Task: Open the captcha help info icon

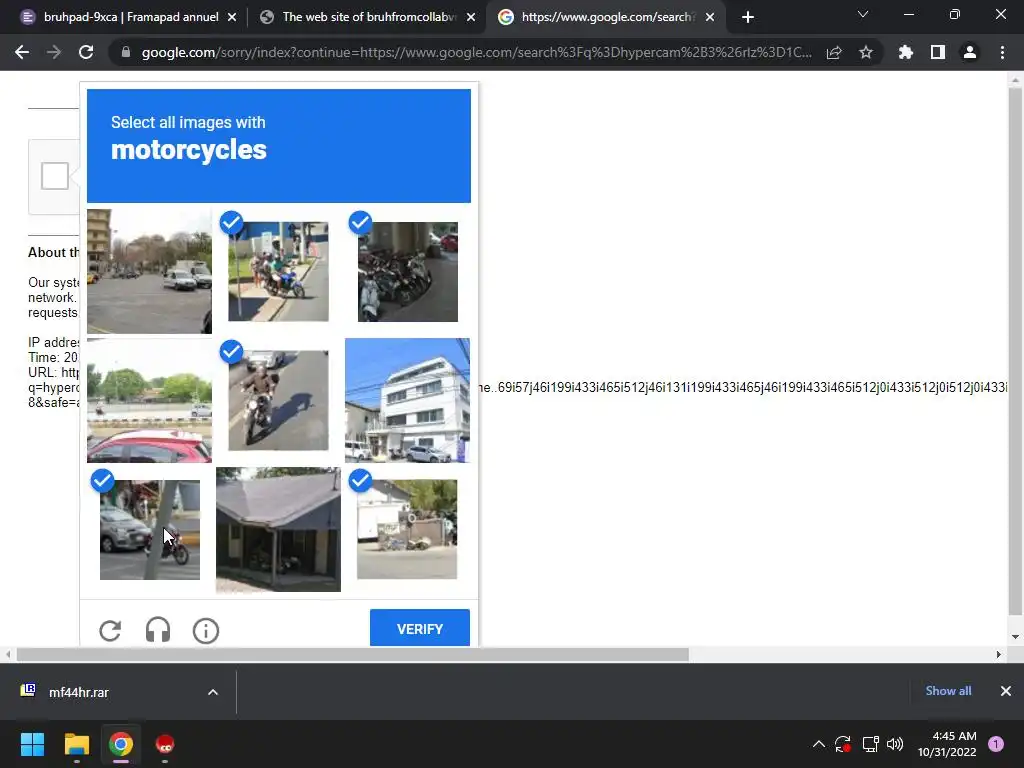Action: coord(206,631)
